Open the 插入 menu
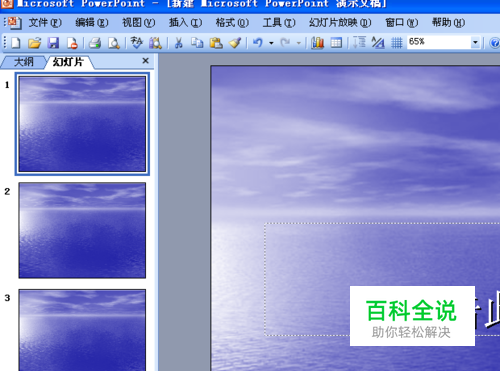 click(185, 23)
